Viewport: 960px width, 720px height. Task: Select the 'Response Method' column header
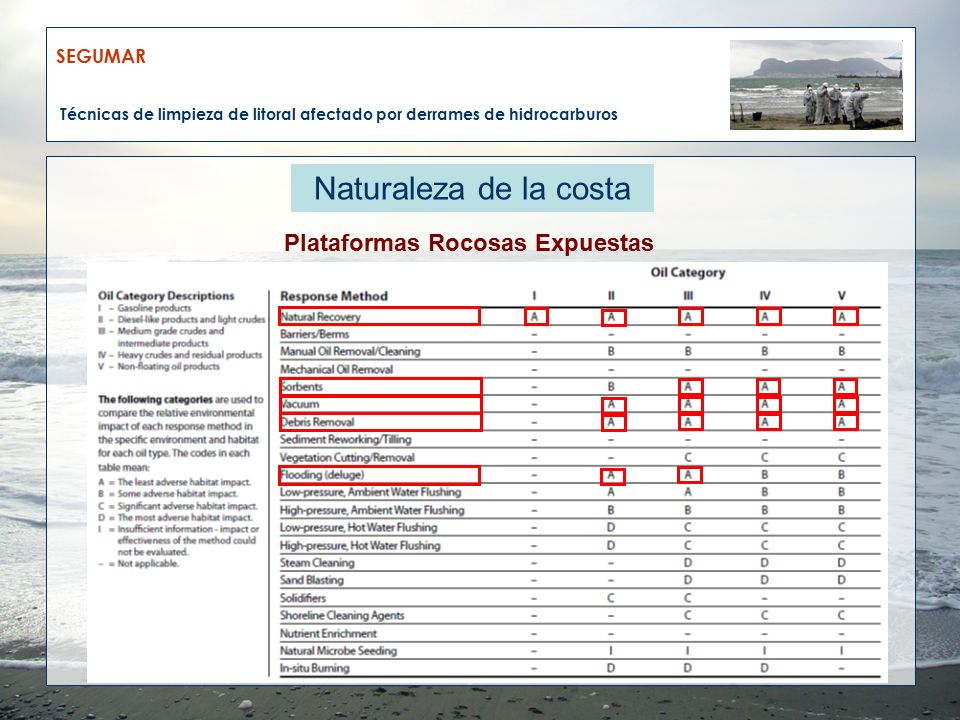[x=334, y=296]
